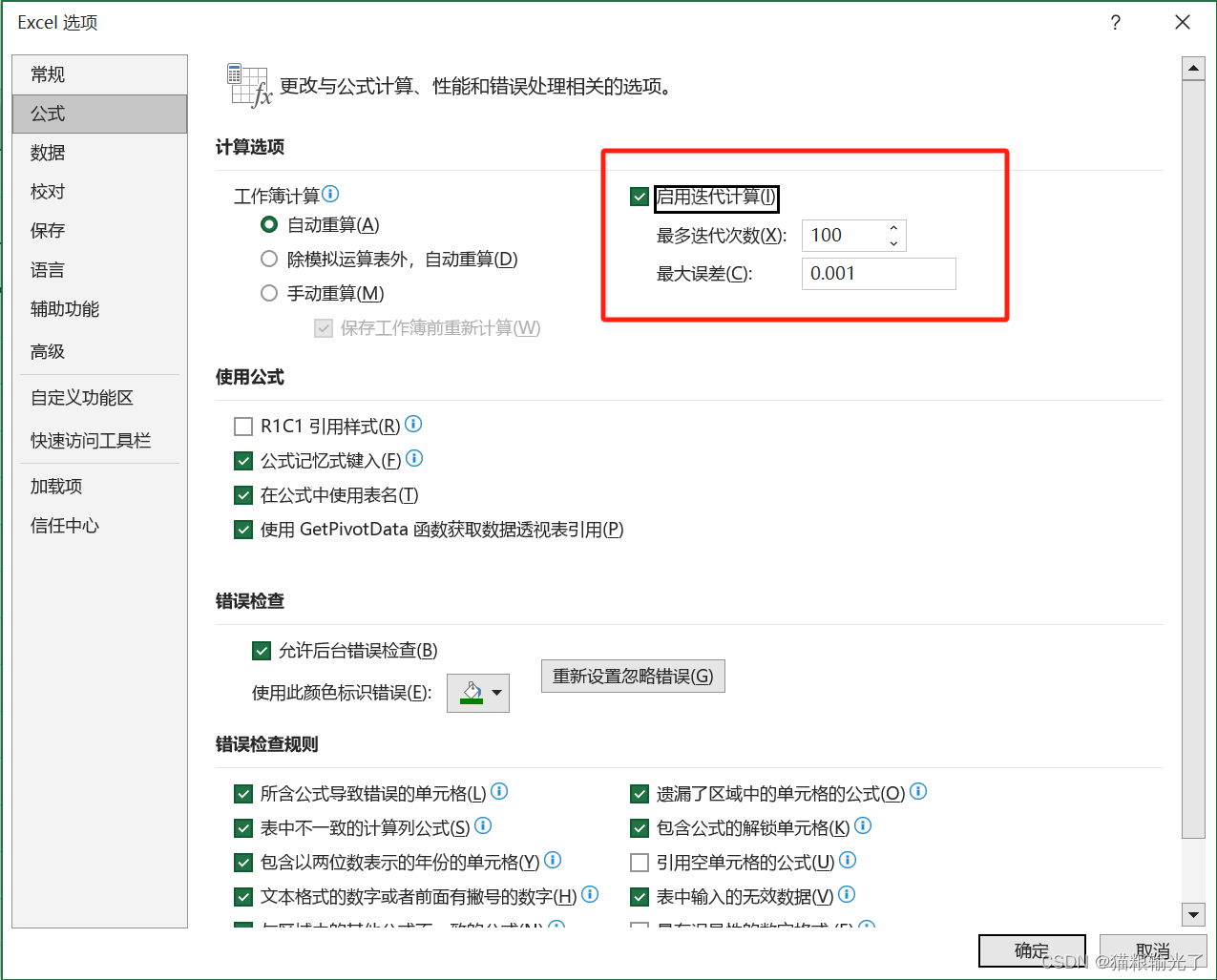Image resolution: width=1217 pixels, height=980 pixels.
Task: Toggle 包含以两位数表示的年份的单元格 checkbox
Action: tap(243, 863)
